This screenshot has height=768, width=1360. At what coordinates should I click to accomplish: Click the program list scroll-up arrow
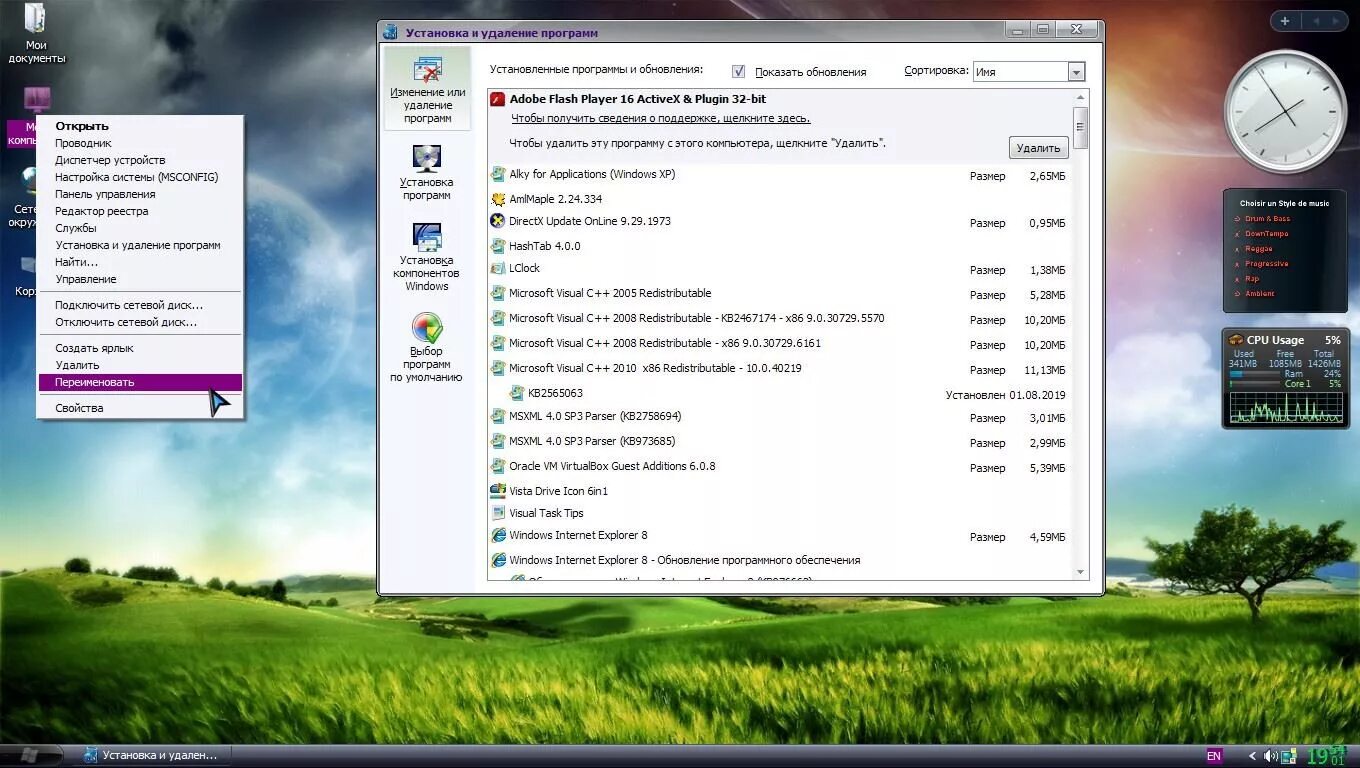pos(1080,98)
